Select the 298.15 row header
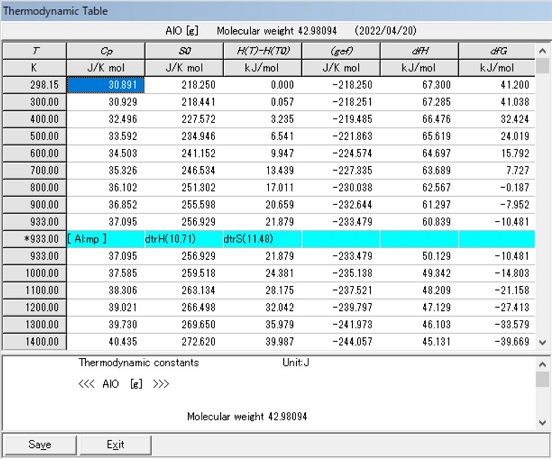 coord(34,85)
